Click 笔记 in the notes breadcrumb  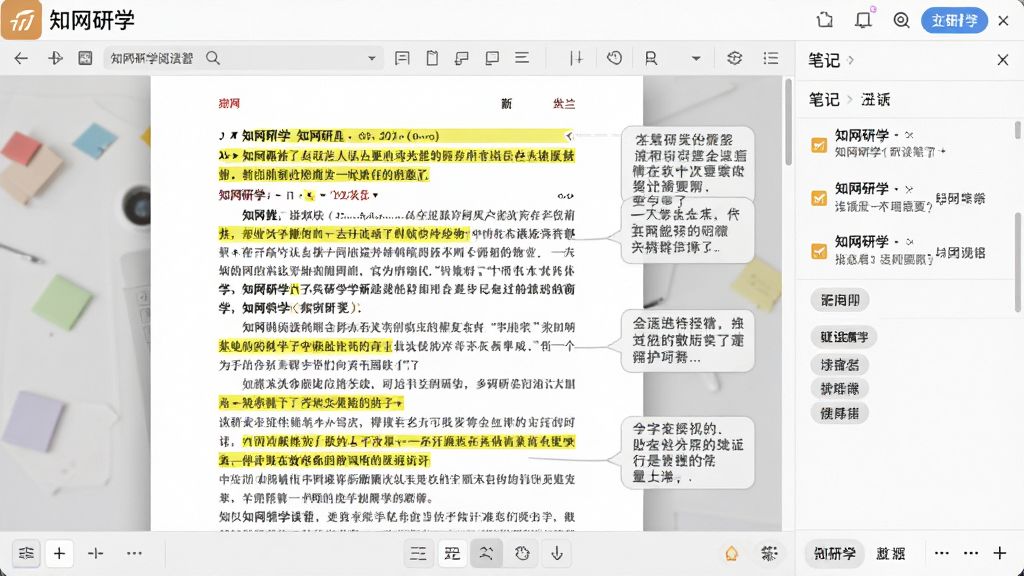coord(824,99)
